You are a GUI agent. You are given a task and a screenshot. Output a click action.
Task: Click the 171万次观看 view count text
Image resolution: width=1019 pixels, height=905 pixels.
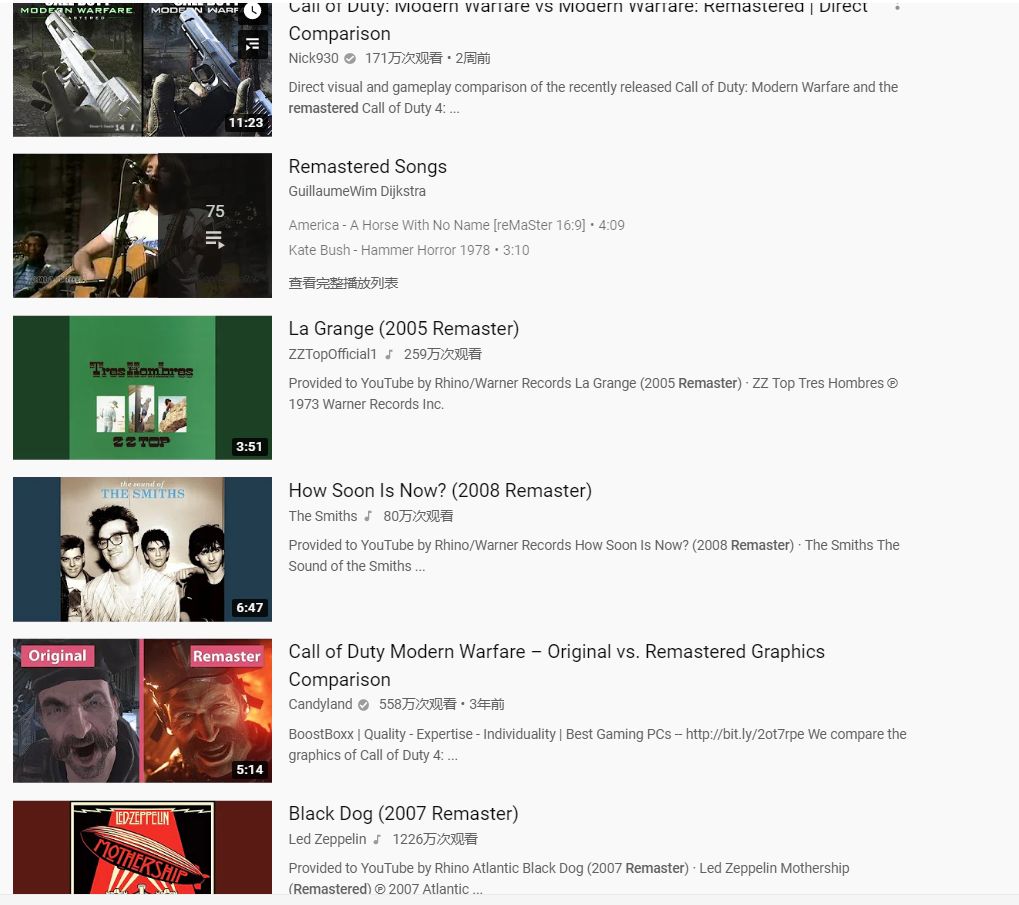(403, 58)
